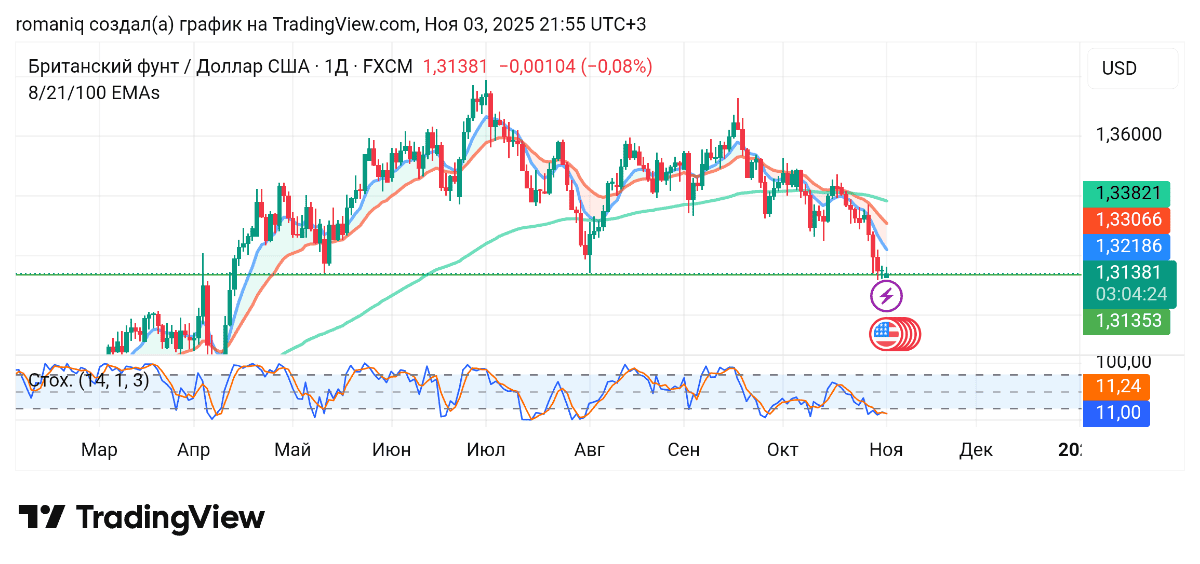Screen dimensions: 1200x564
Task: Open the USD currency selector
Action: point(1119,69)
